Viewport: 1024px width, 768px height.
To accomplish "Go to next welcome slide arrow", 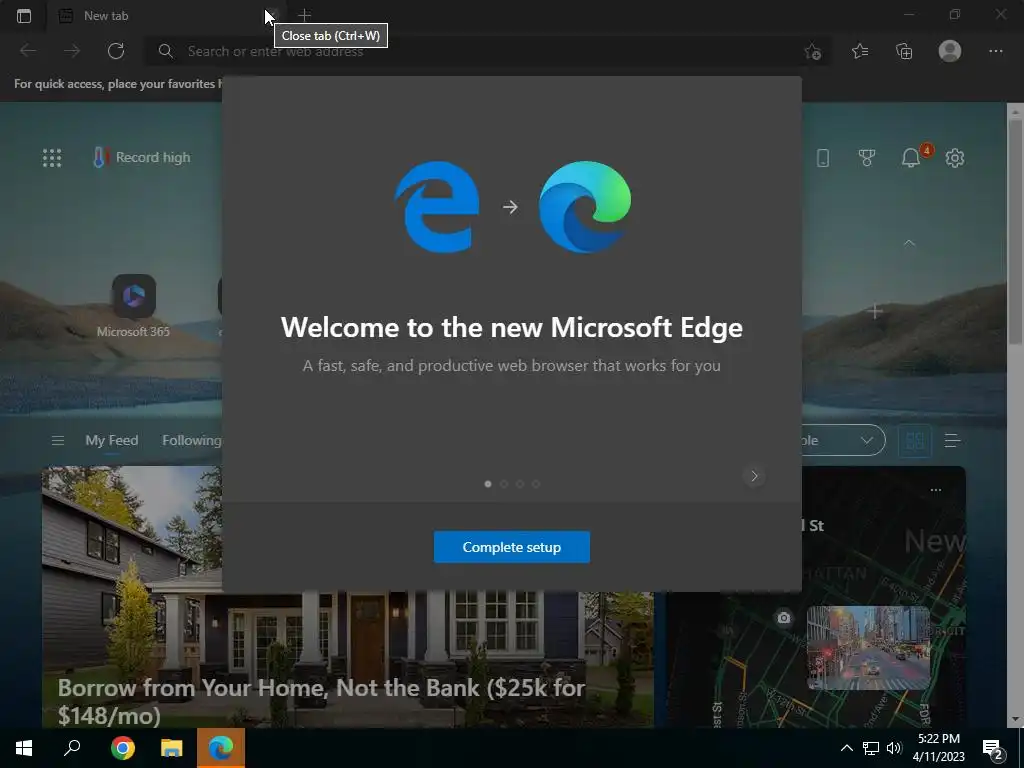I will click(754, 476).
